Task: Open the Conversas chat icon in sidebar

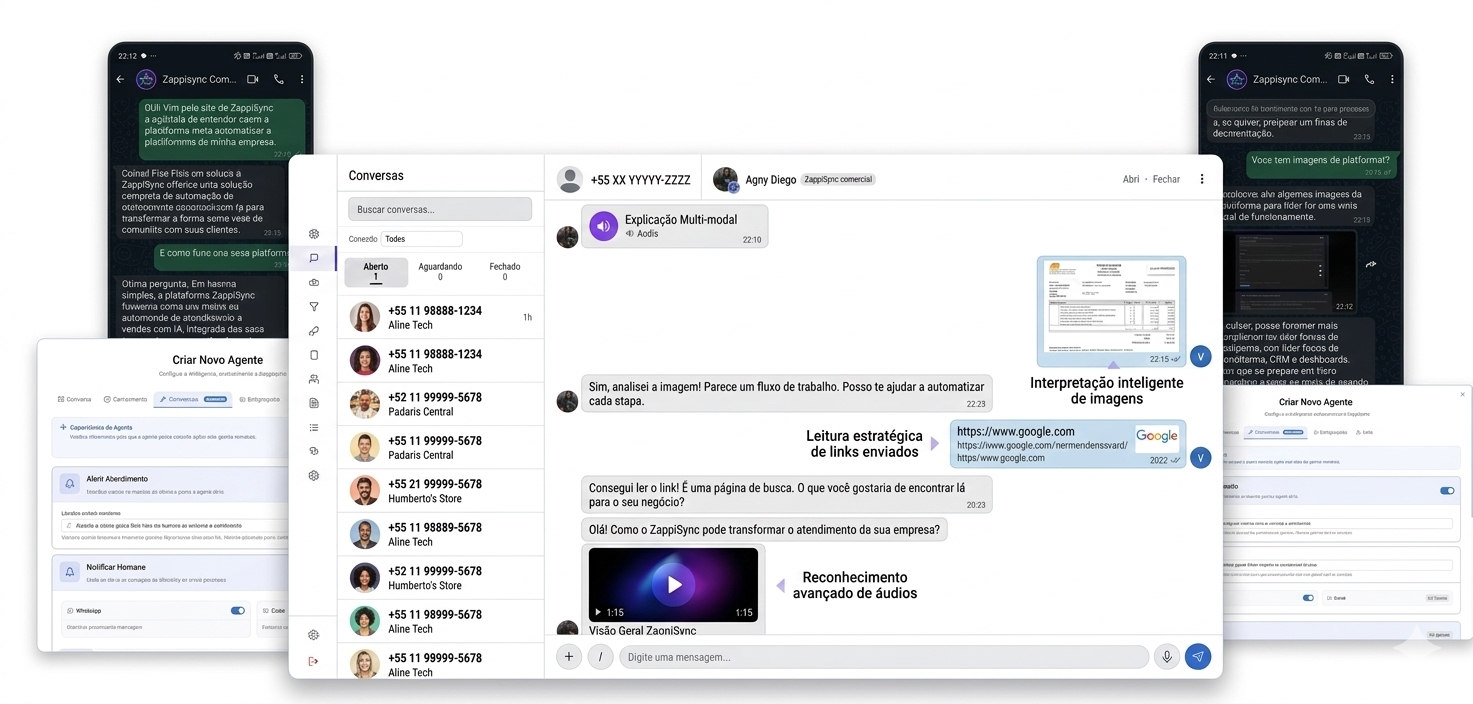Action: (313, 258)
